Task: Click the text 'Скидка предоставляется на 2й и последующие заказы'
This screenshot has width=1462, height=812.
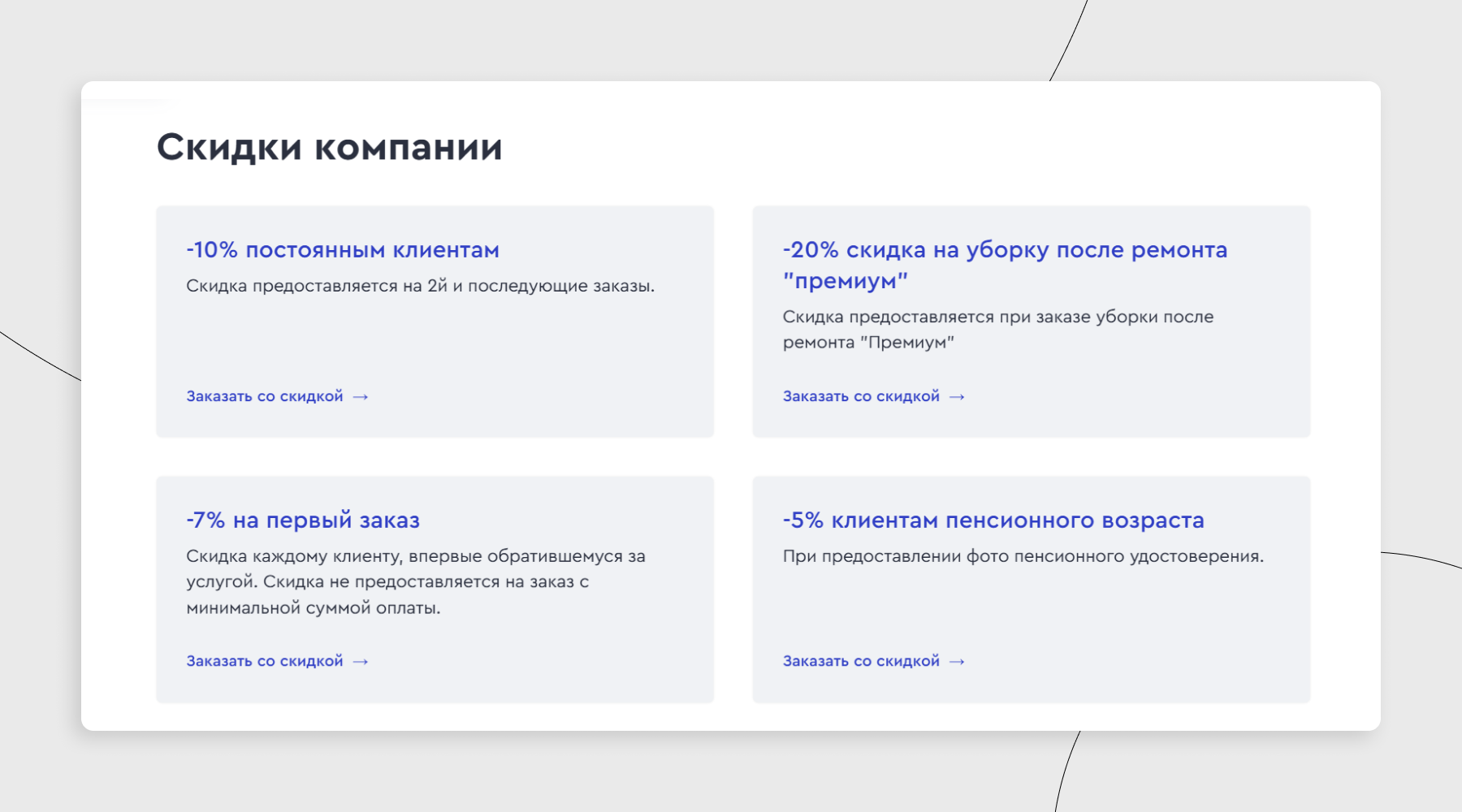Action: [420, 286]
